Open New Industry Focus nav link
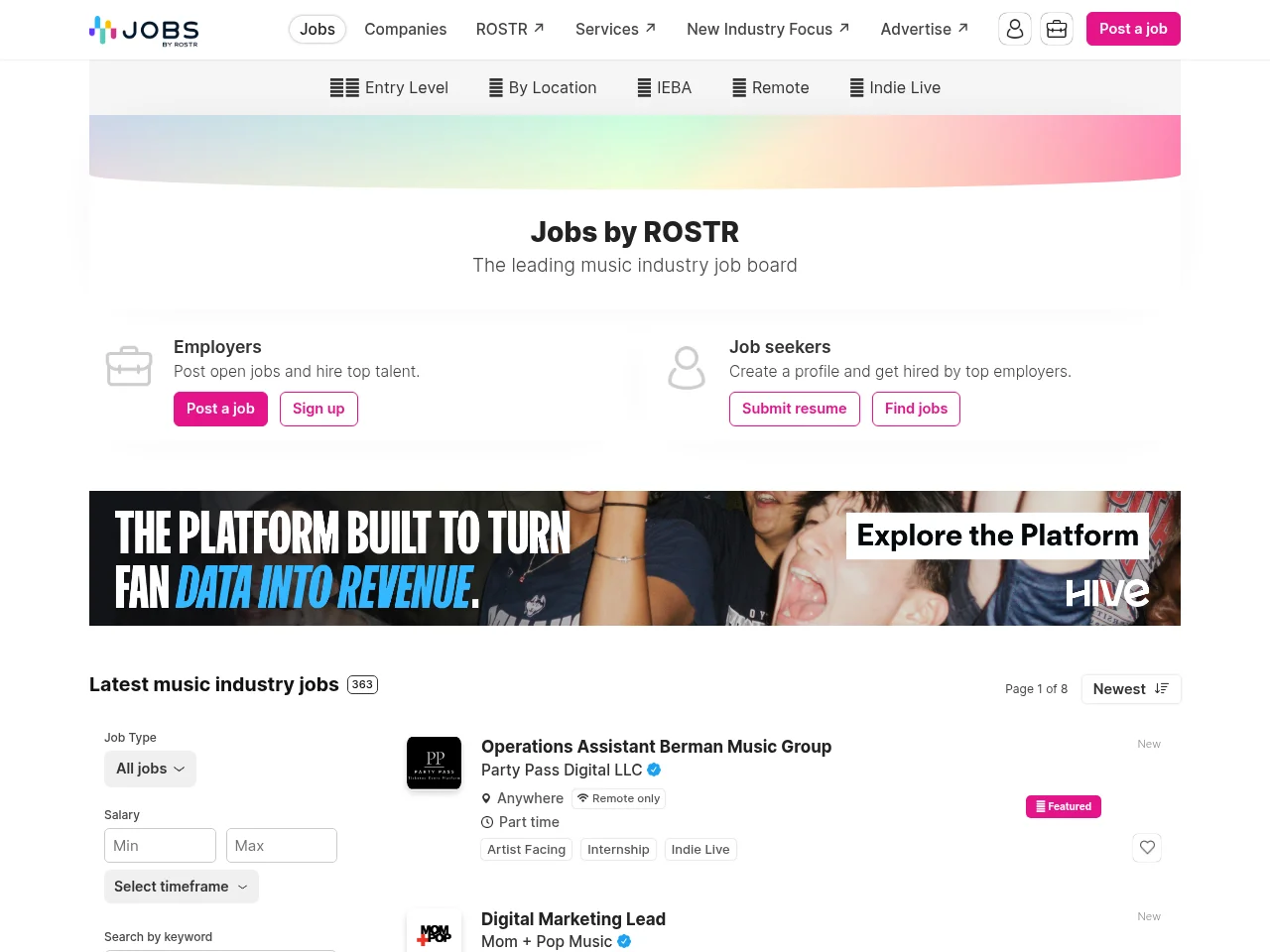This screenshot has height=952, width=1270. (768, 29)
